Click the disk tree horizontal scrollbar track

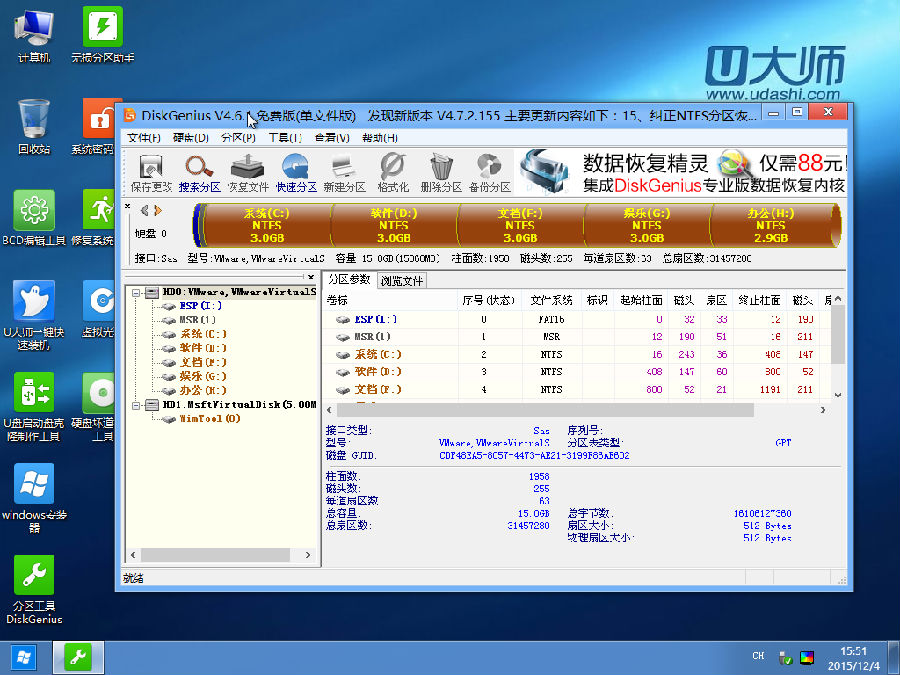click(x=215, y=555)
